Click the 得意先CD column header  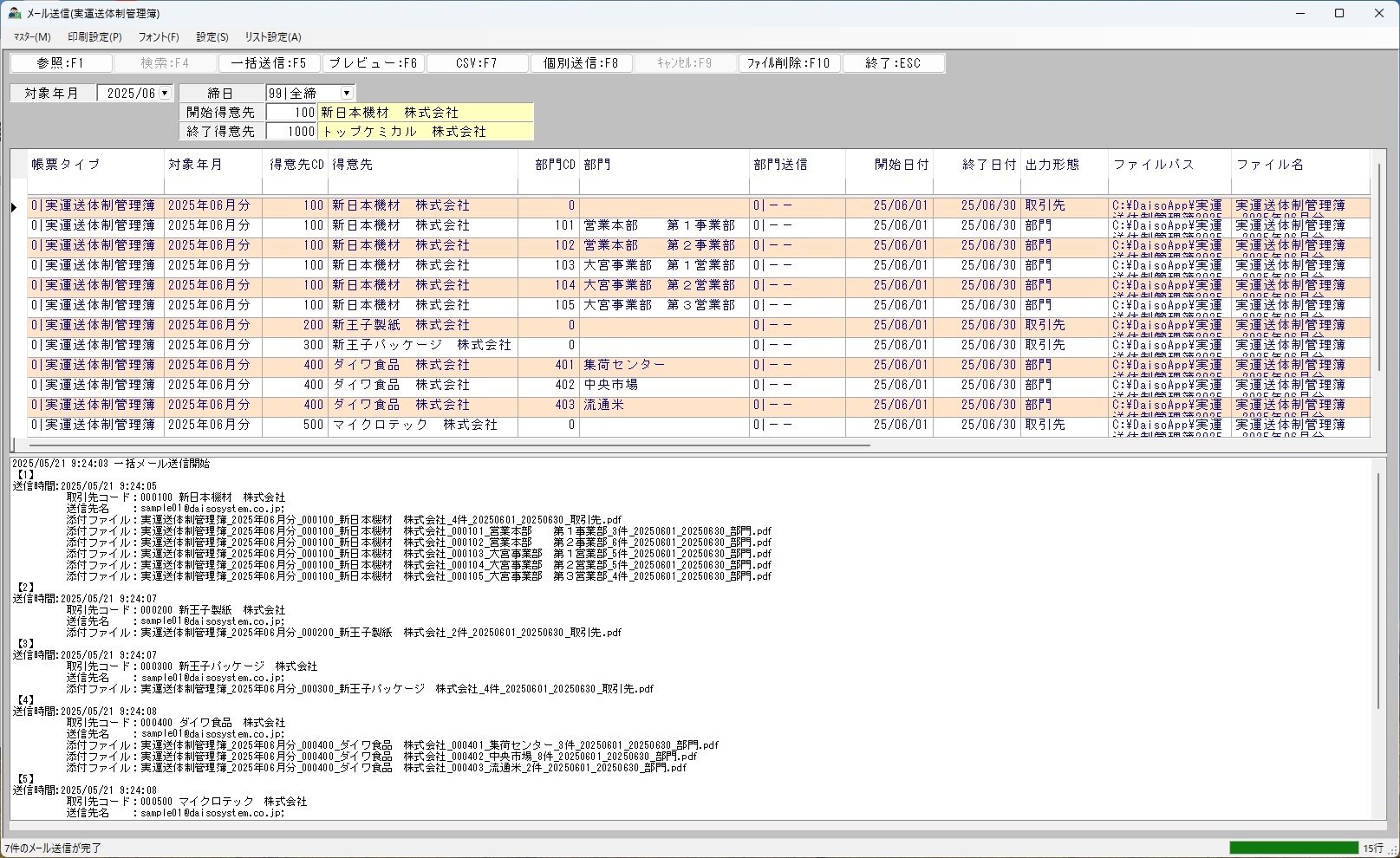point(295,165)
